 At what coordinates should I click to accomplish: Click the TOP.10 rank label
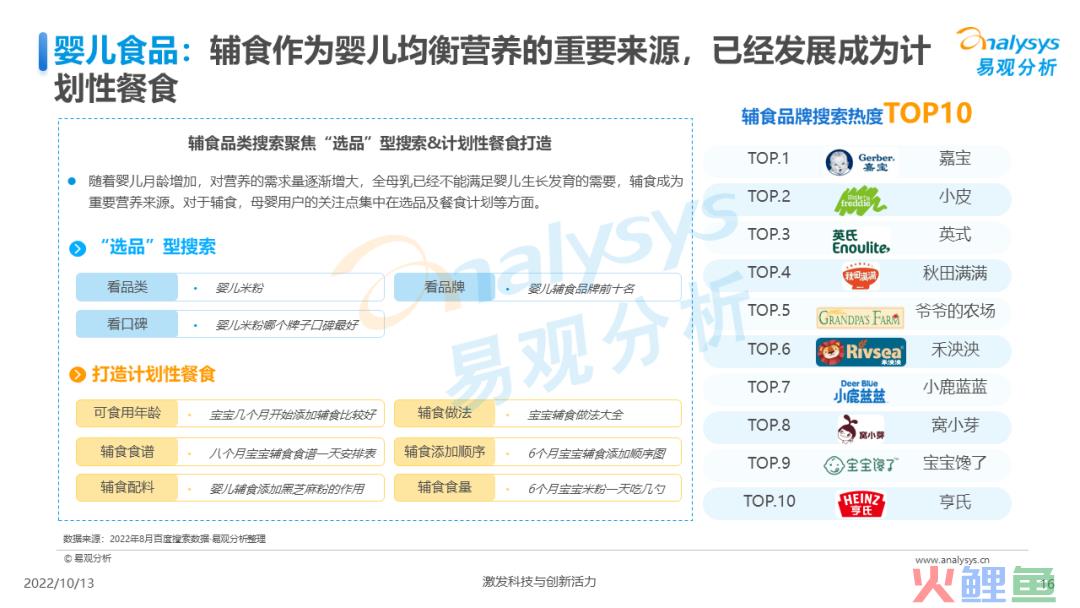pyautogui.click(x=769, y=501)
